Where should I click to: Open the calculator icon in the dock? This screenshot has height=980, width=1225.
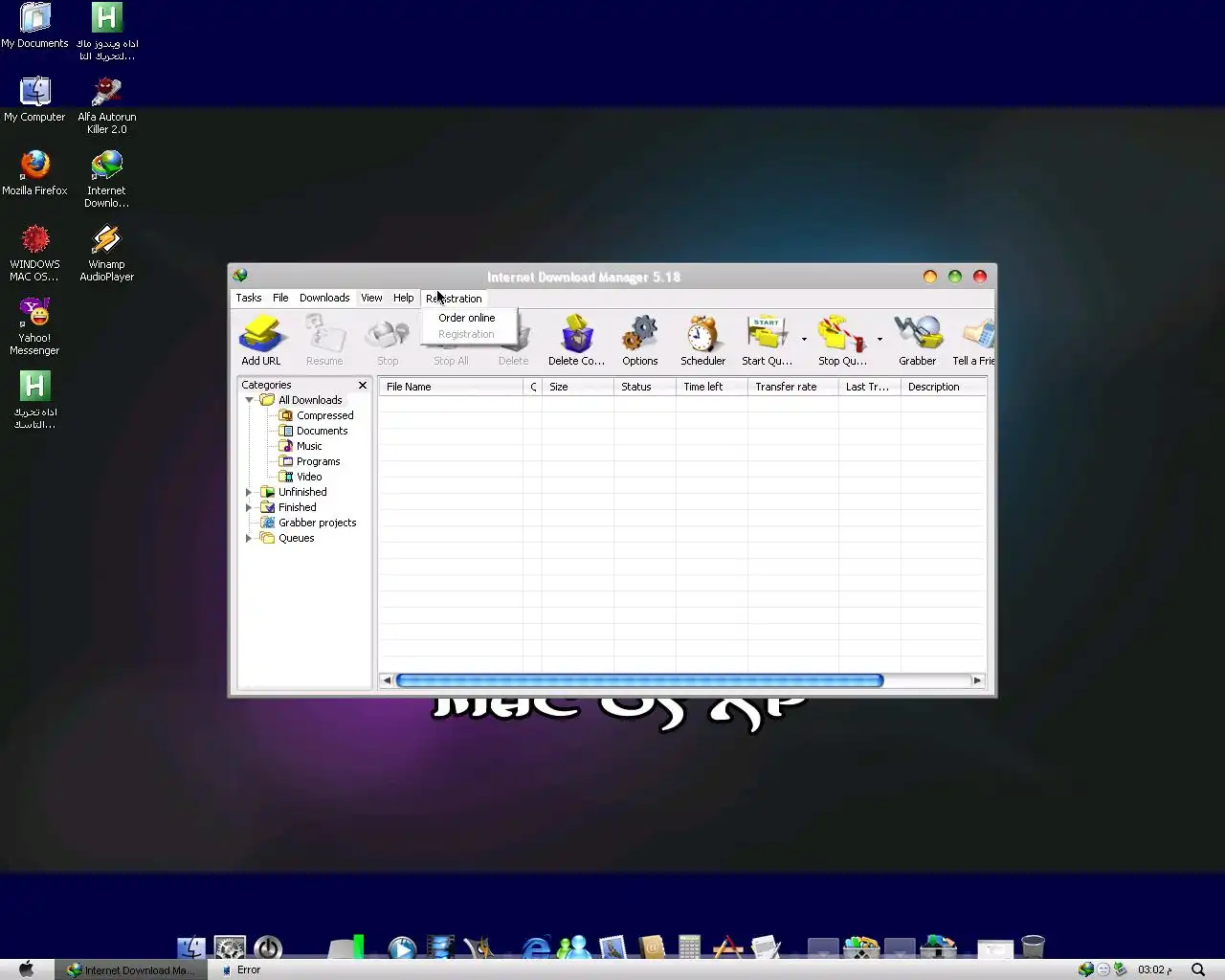(x=689, y=947)
